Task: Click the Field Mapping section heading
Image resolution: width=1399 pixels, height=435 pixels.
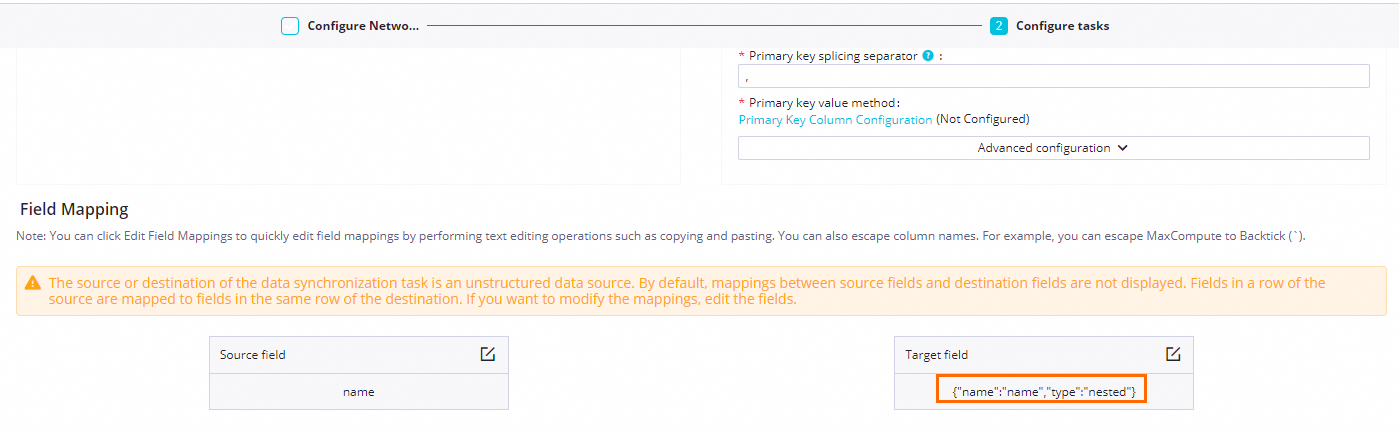Action: tap(74, 210)
